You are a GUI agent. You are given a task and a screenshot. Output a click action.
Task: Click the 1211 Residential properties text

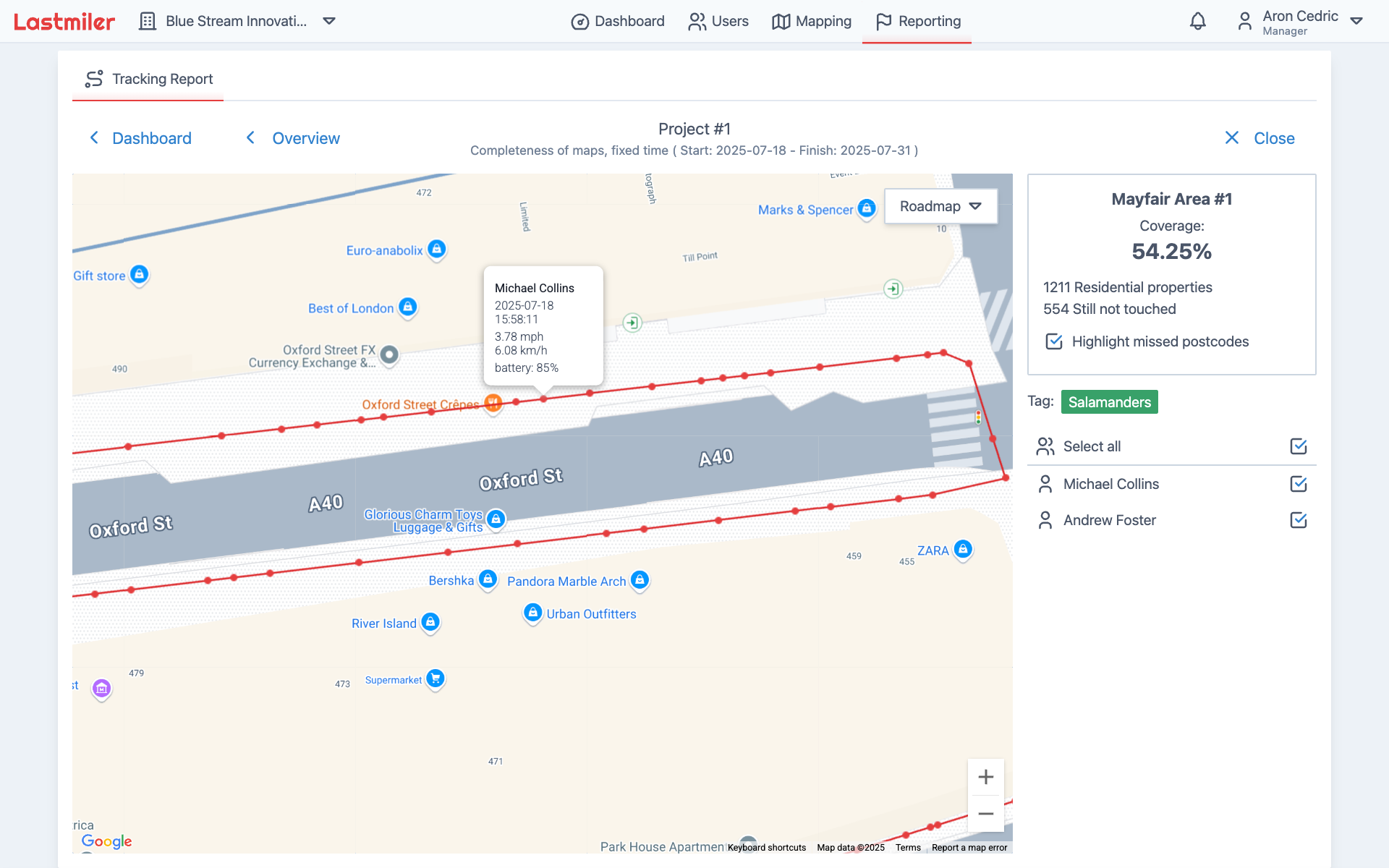coord(1128,287)
